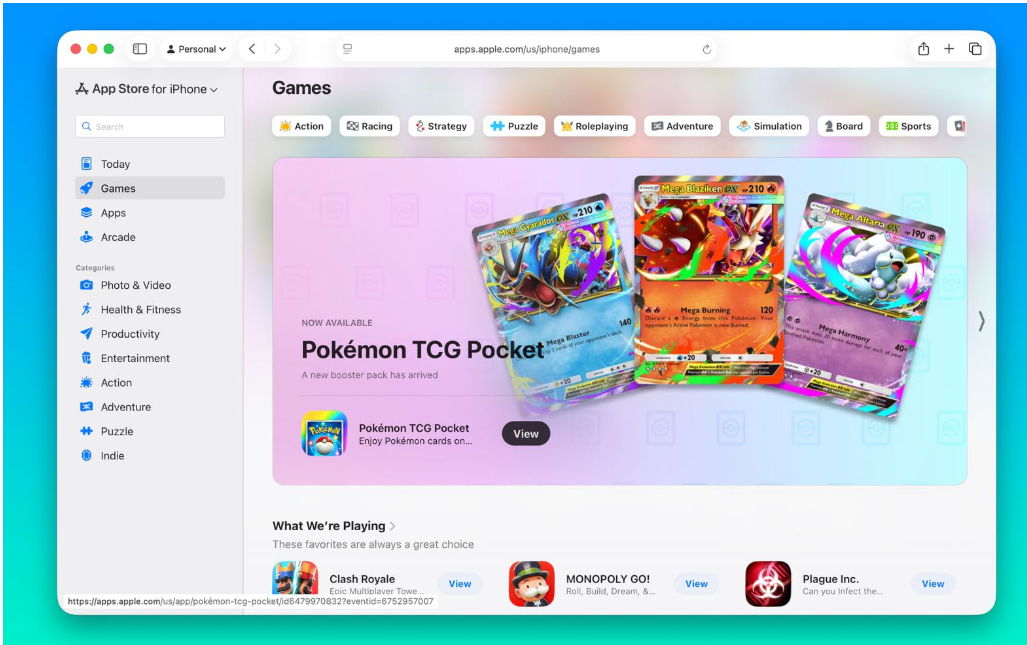Go back with the back arrow
Image resolution: width=1027 pixels, height=645 pixels.
tap(252, 49)
